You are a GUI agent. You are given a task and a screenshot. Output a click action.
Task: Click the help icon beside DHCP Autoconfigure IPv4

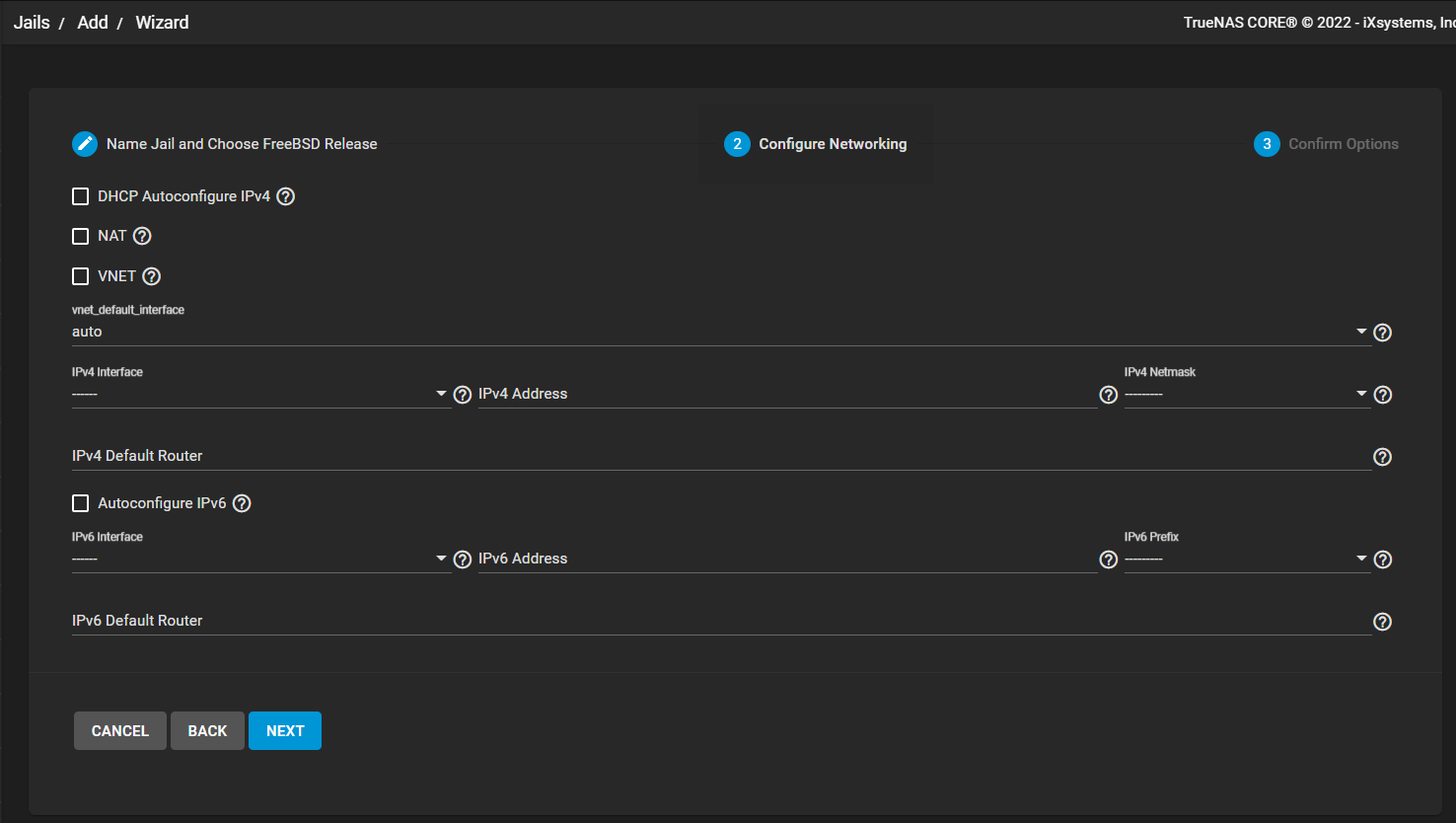[x=286, y=196]
